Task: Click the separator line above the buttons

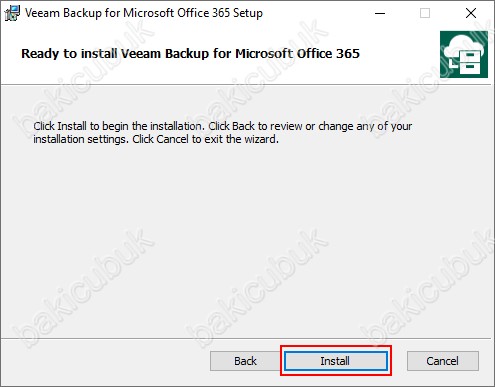Action: (x=246, y=339)
